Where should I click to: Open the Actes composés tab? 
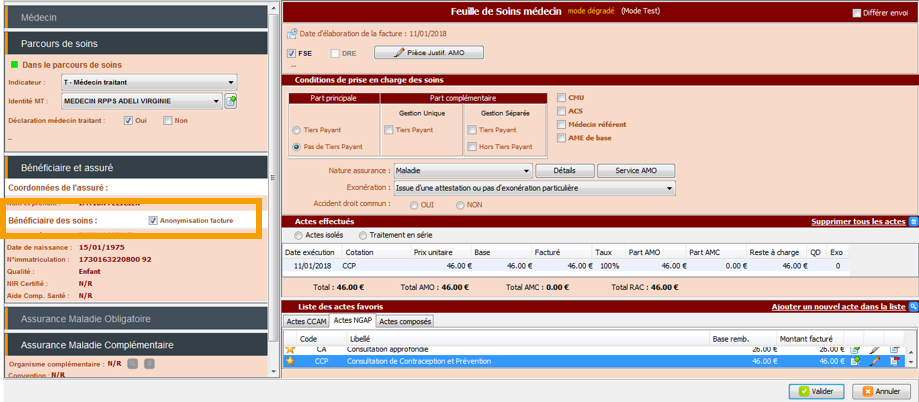405,322
